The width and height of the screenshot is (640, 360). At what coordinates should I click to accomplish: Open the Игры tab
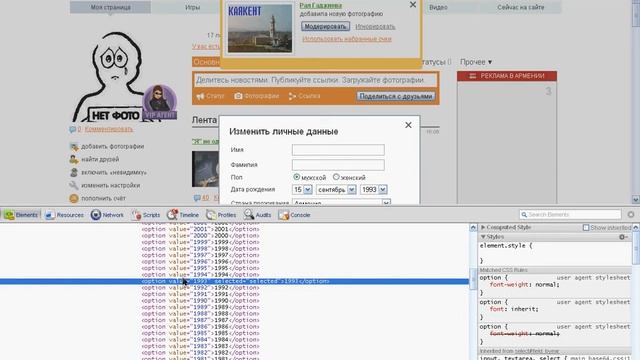point(192,7)
